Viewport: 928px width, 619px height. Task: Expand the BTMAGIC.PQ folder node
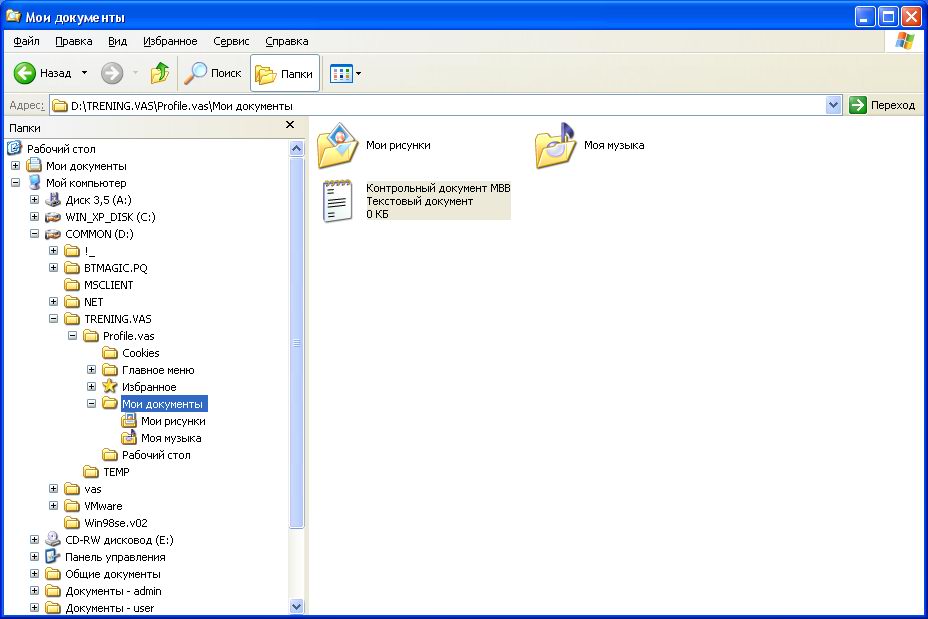[x=53, y=267]
